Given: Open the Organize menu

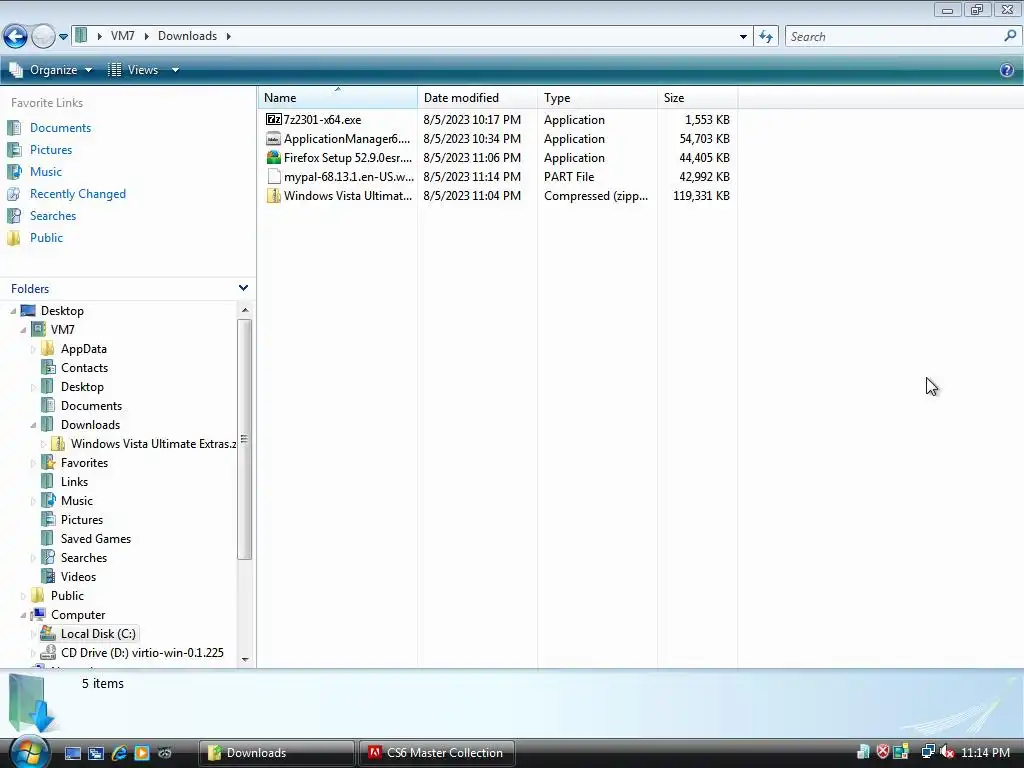Looking at the screenshot, I should 51,70.
